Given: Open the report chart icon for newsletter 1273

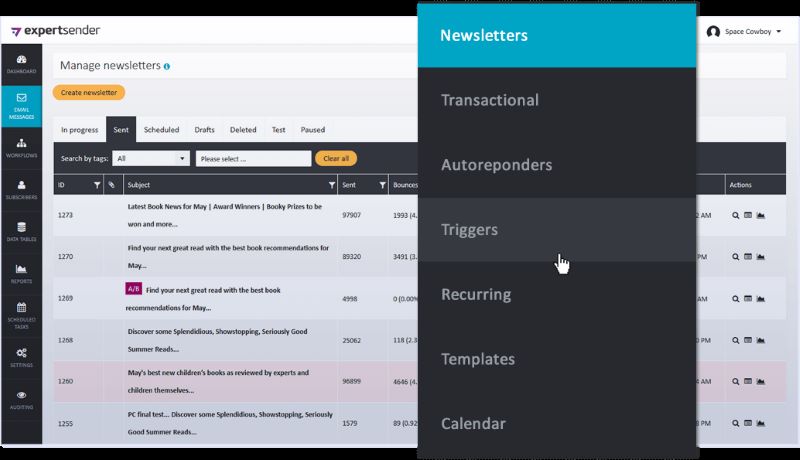Looking at the screenshot, I should (x=760, y=215).
